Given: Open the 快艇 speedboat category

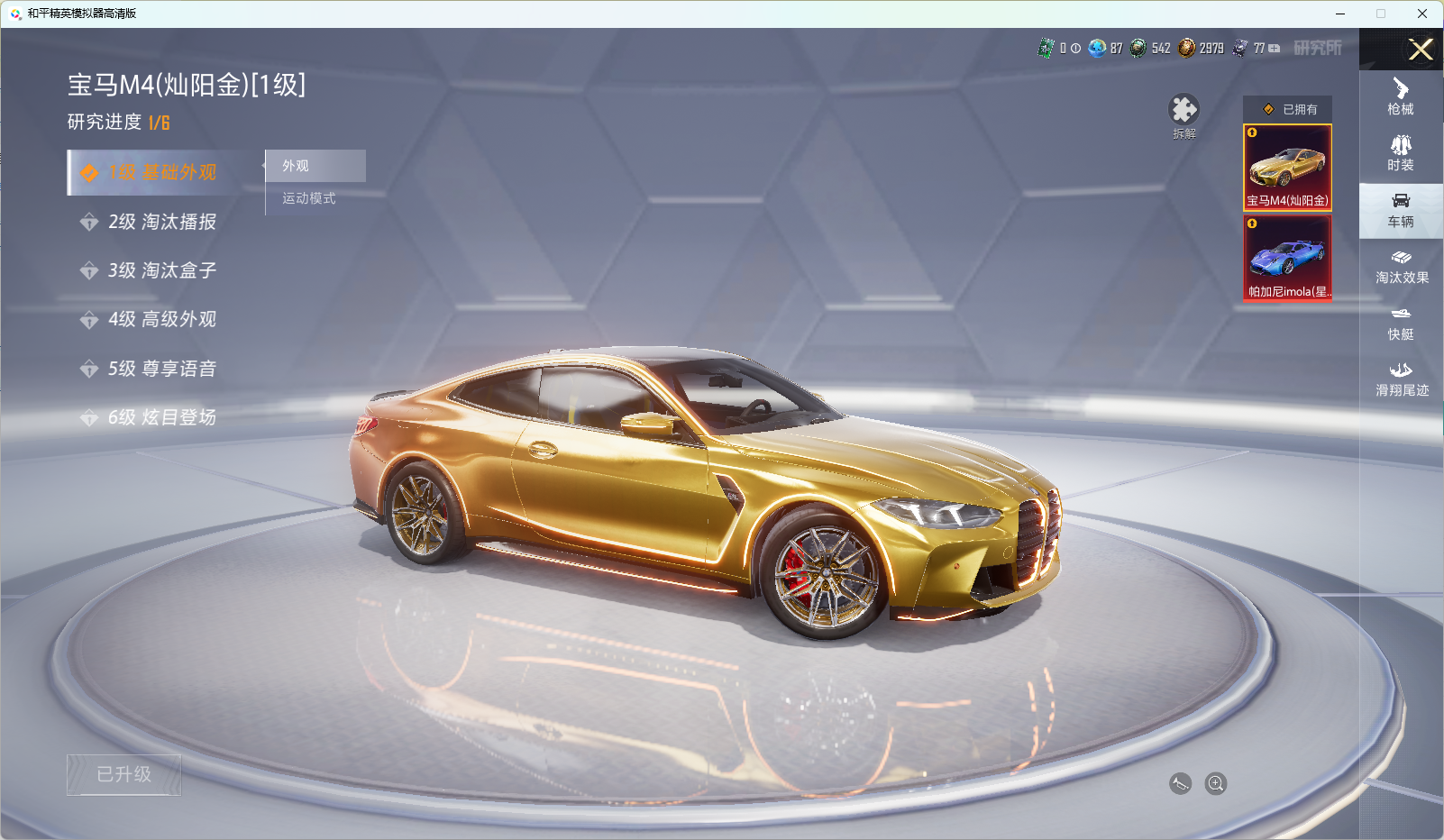Looking at the screenshot, I should click(1401, 323).
